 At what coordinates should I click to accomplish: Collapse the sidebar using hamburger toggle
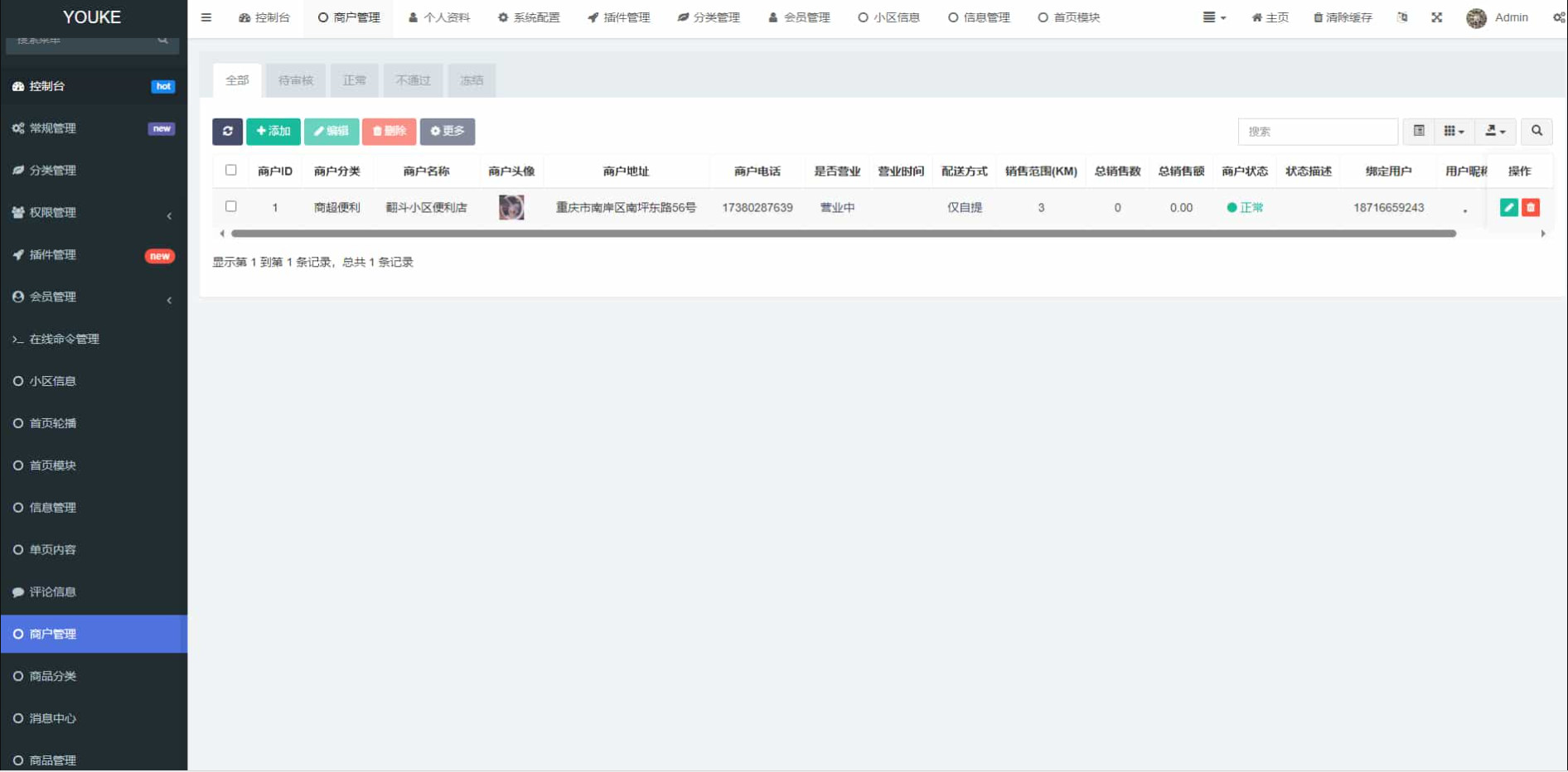206,17
